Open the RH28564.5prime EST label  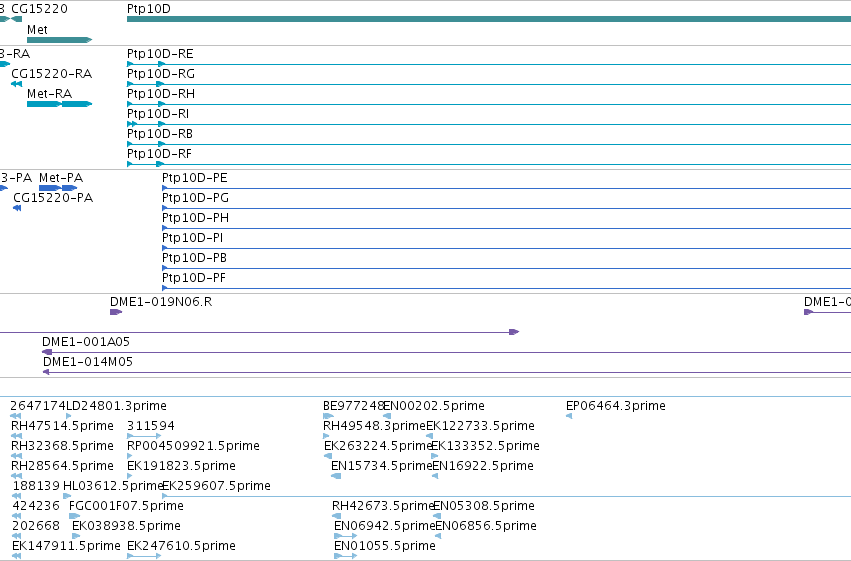62,466
